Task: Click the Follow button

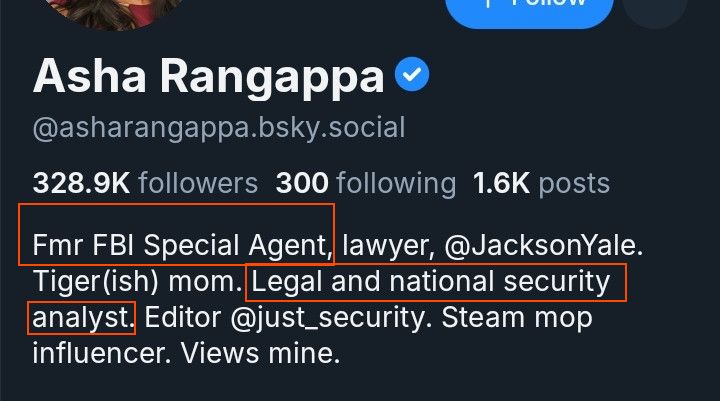Action: coord(529,9)
